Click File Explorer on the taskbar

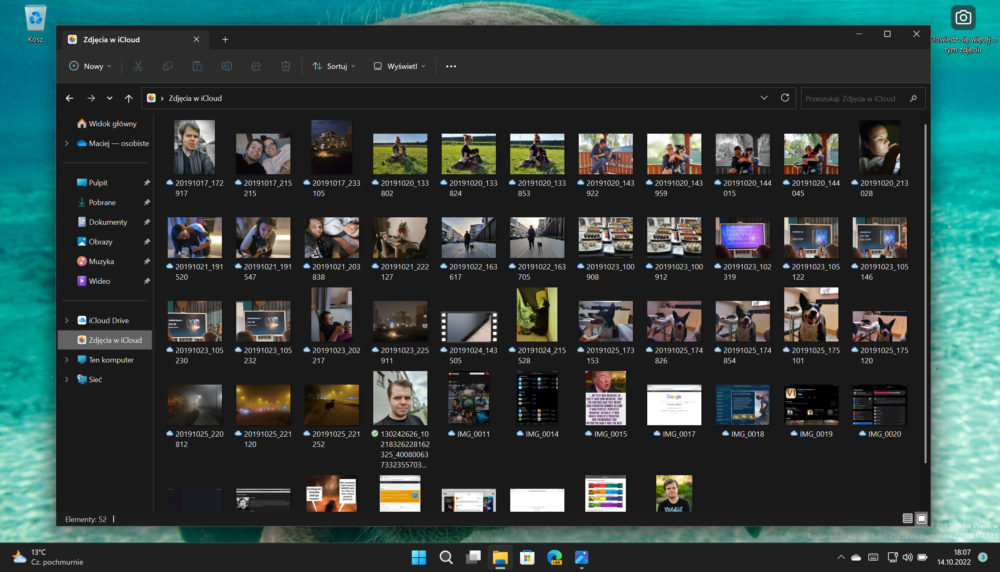[x=500, y=557]
